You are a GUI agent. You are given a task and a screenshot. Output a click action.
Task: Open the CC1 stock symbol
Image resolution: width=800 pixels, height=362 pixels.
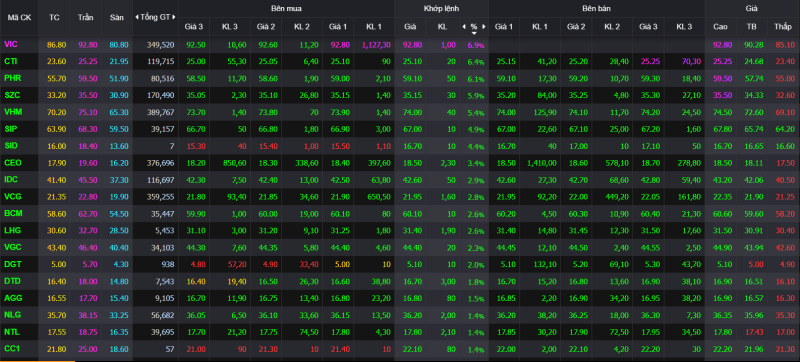click(x=12, y=349)
